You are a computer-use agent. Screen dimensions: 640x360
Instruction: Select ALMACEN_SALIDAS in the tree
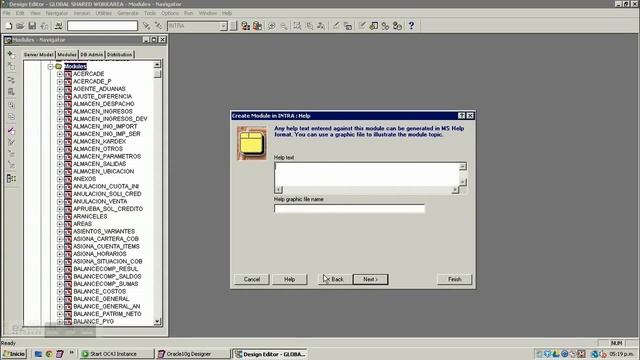[x=100, y=164]
